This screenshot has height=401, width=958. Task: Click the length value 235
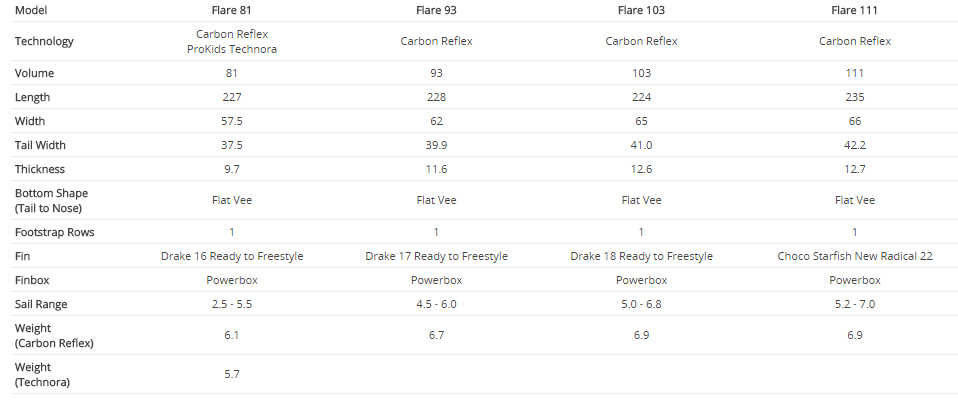pos(854,97)
